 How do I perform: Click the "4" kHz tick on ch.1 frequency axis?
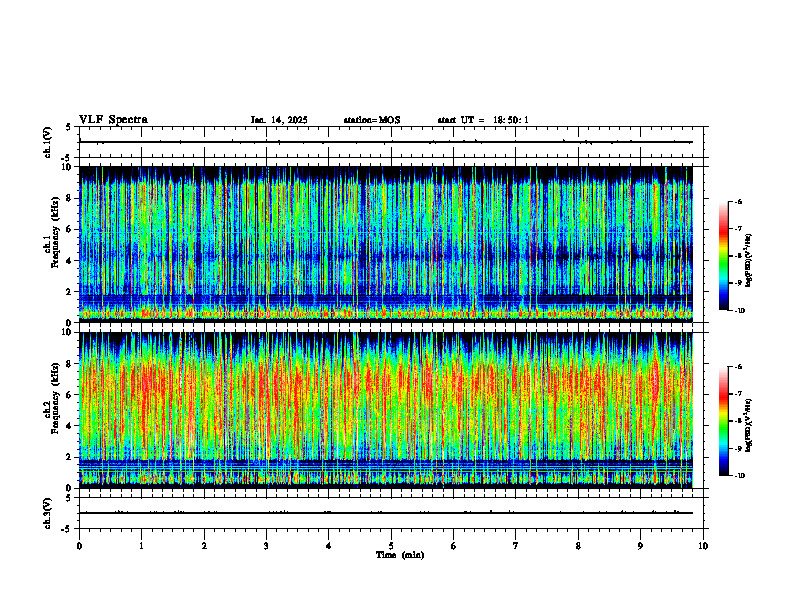(70, 261)
